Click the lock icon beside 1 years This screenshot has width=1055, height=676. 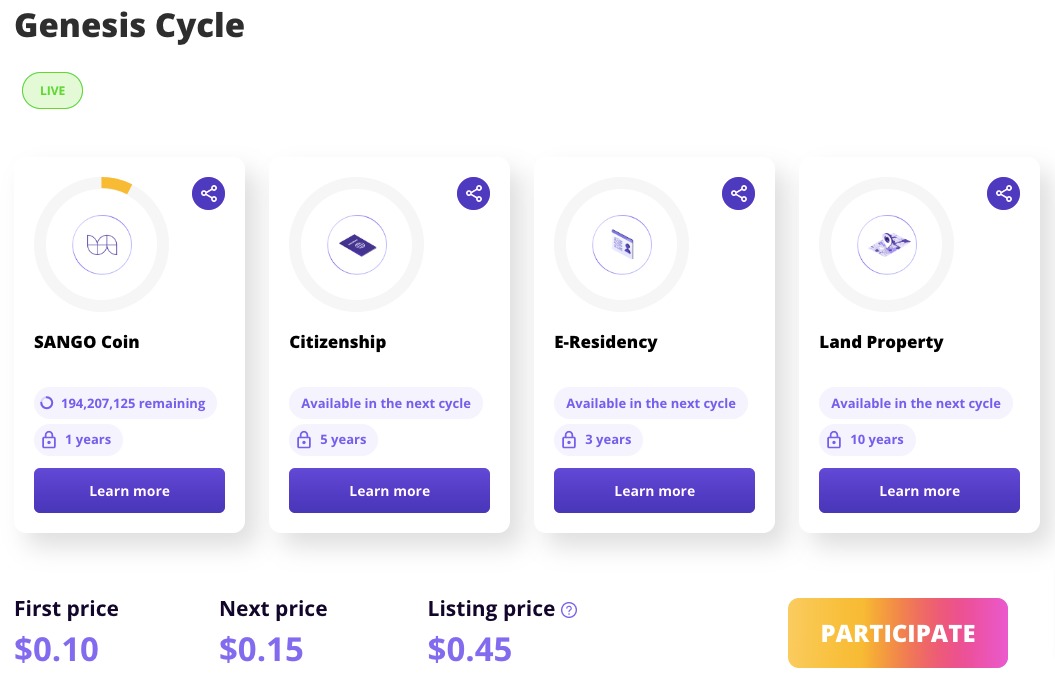[49, 440]
